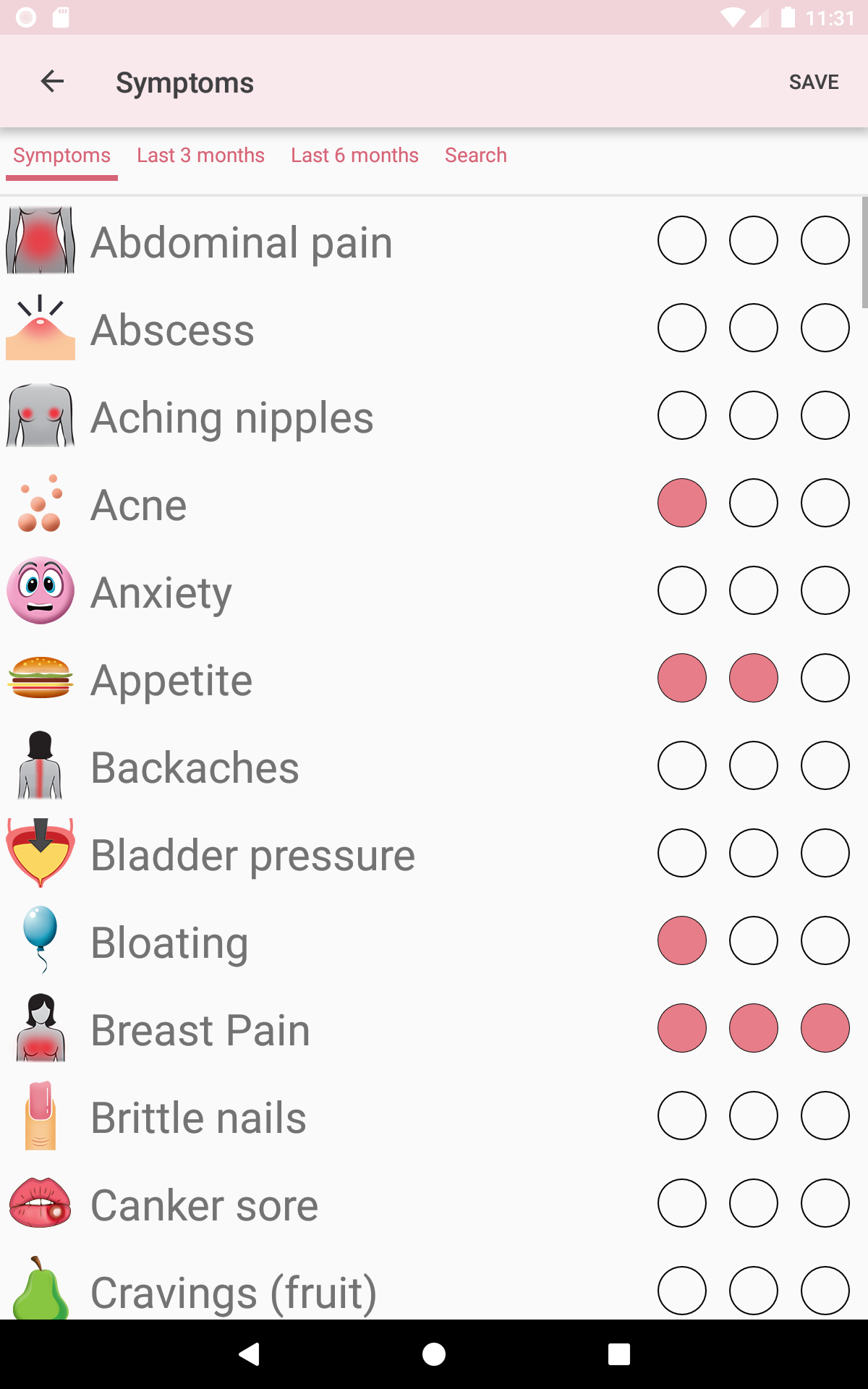The width and height of the screenshot is (868, 1389).
Task: Tap the Bladder pressure icon
Action: point(41,854)
